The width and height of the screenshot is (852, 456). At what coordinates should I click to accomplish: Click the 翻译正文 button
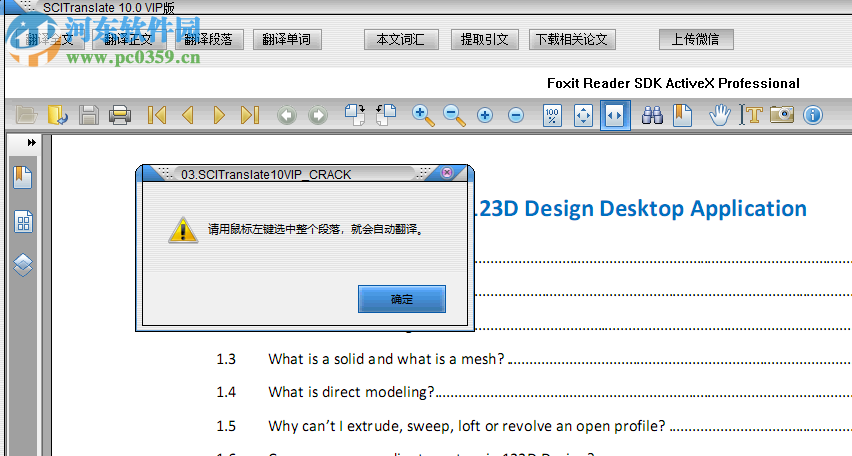[128, 39]
